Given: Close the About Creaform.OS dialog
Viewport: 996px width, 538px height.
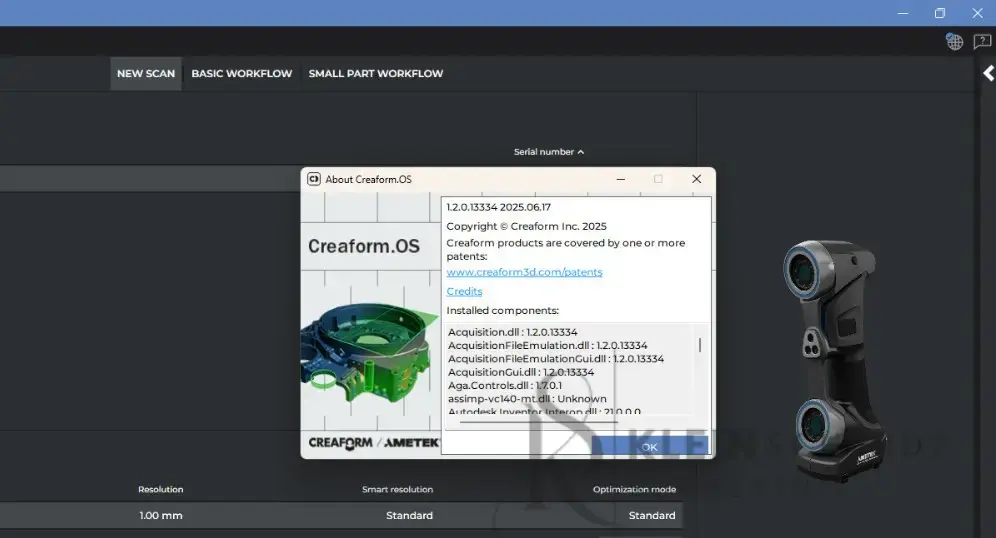Looking at the screenshot, I should [x=696, y=179].
